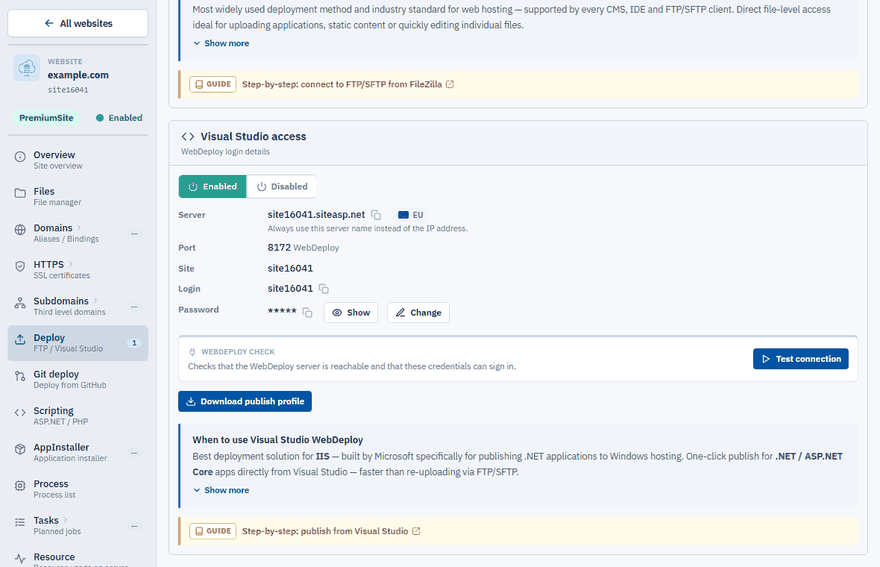This screenshot has width=880, height=567.
Task: Click the WebDeploy check plug icon
Action: (x=192, y=352)
